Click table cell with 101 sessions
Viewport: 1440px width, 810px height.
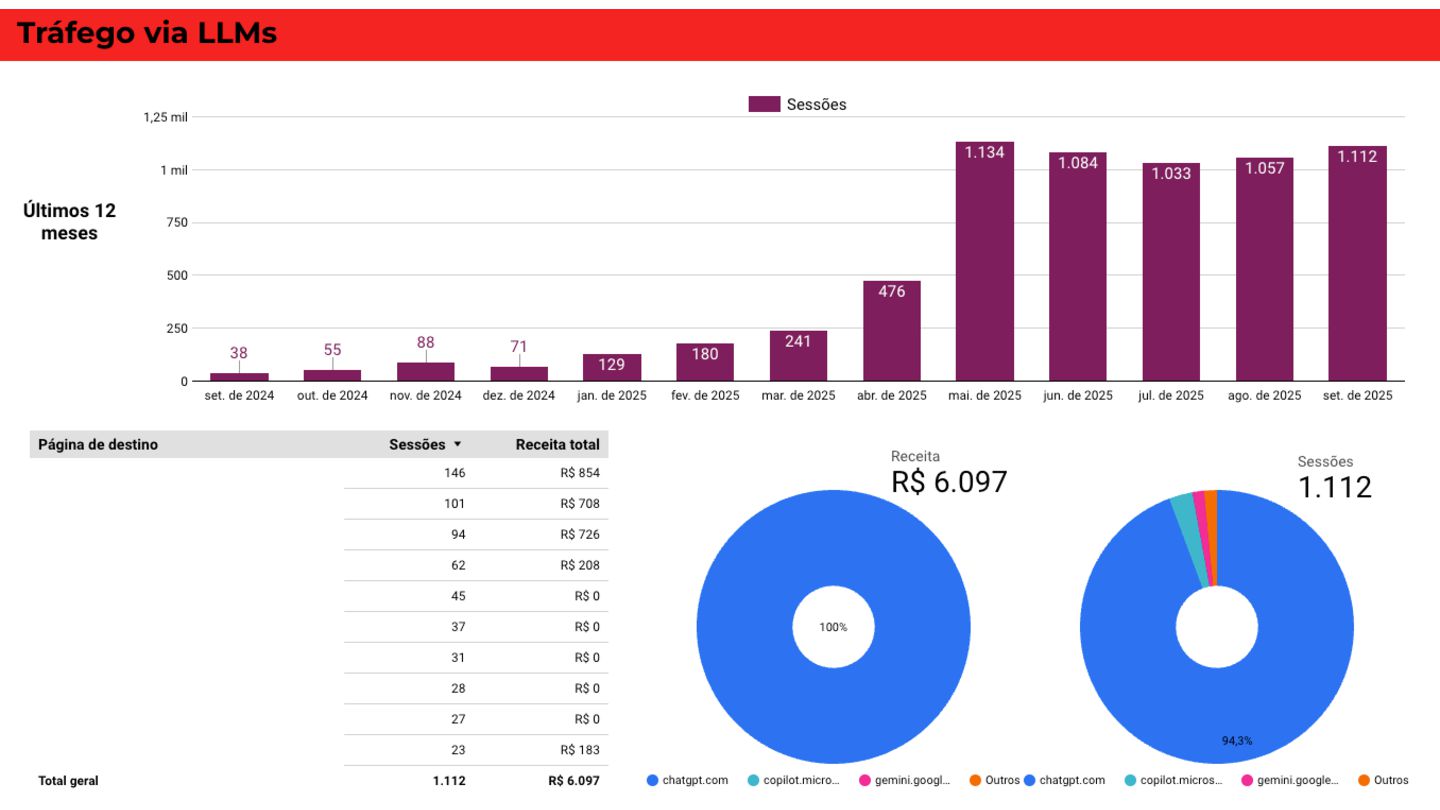pyautogui.click(x=455, y=504)
